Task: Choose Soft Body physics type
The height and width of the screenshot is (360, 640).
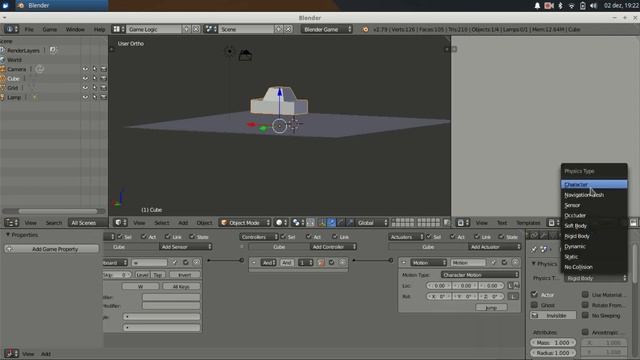Action: (594, 226)
